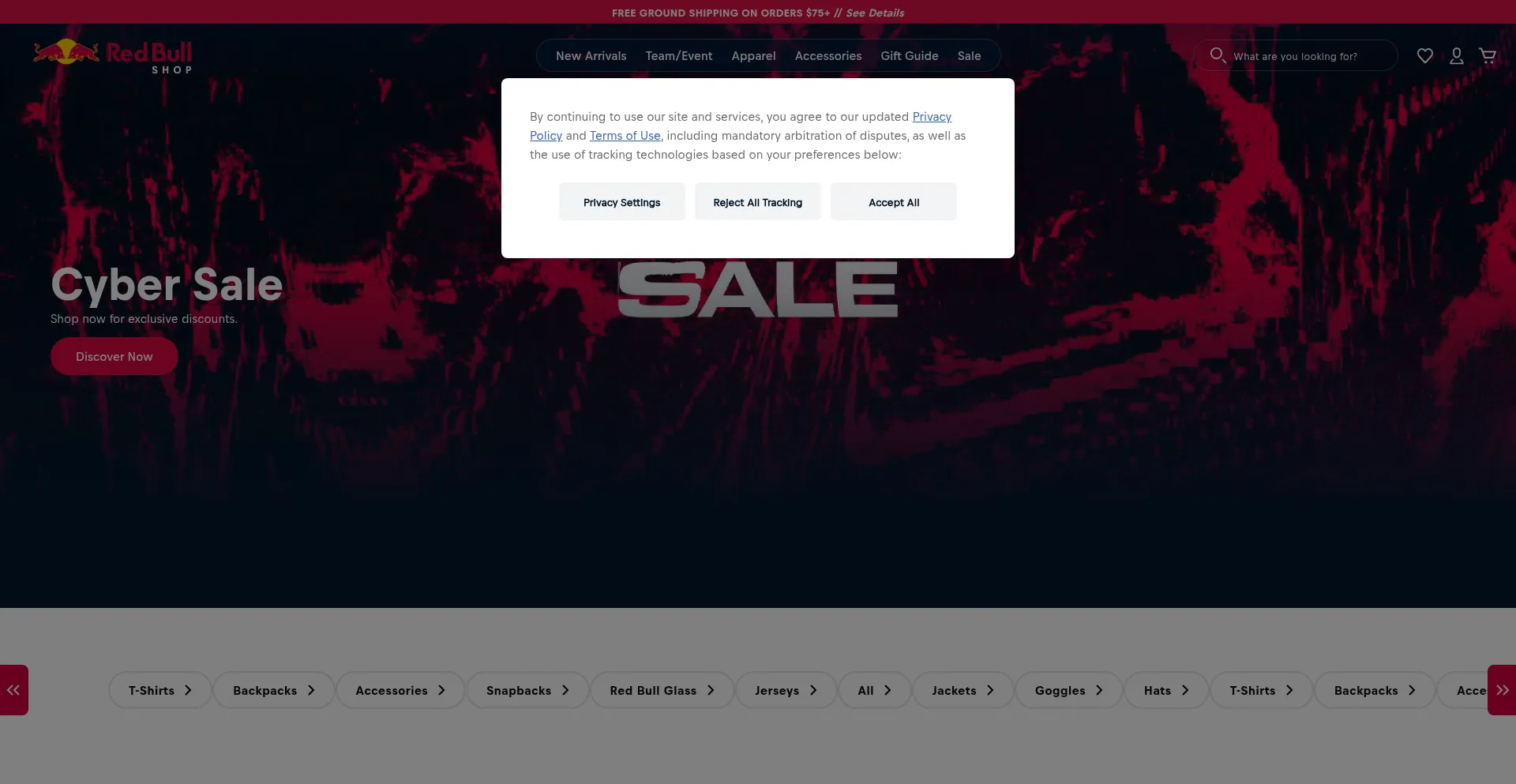Expand the Apparel navigation menu
The image size is (1516, 784).
(753, 56)
